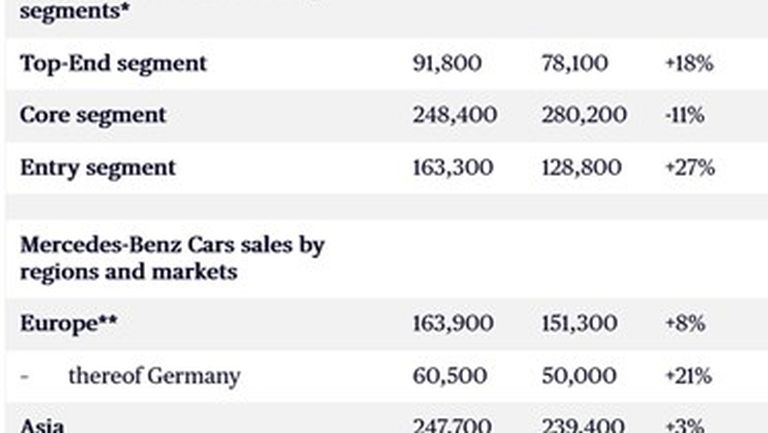768x433 pixels.
Task: Click the Top-End segment row label
Action: [x=113, y=63]
